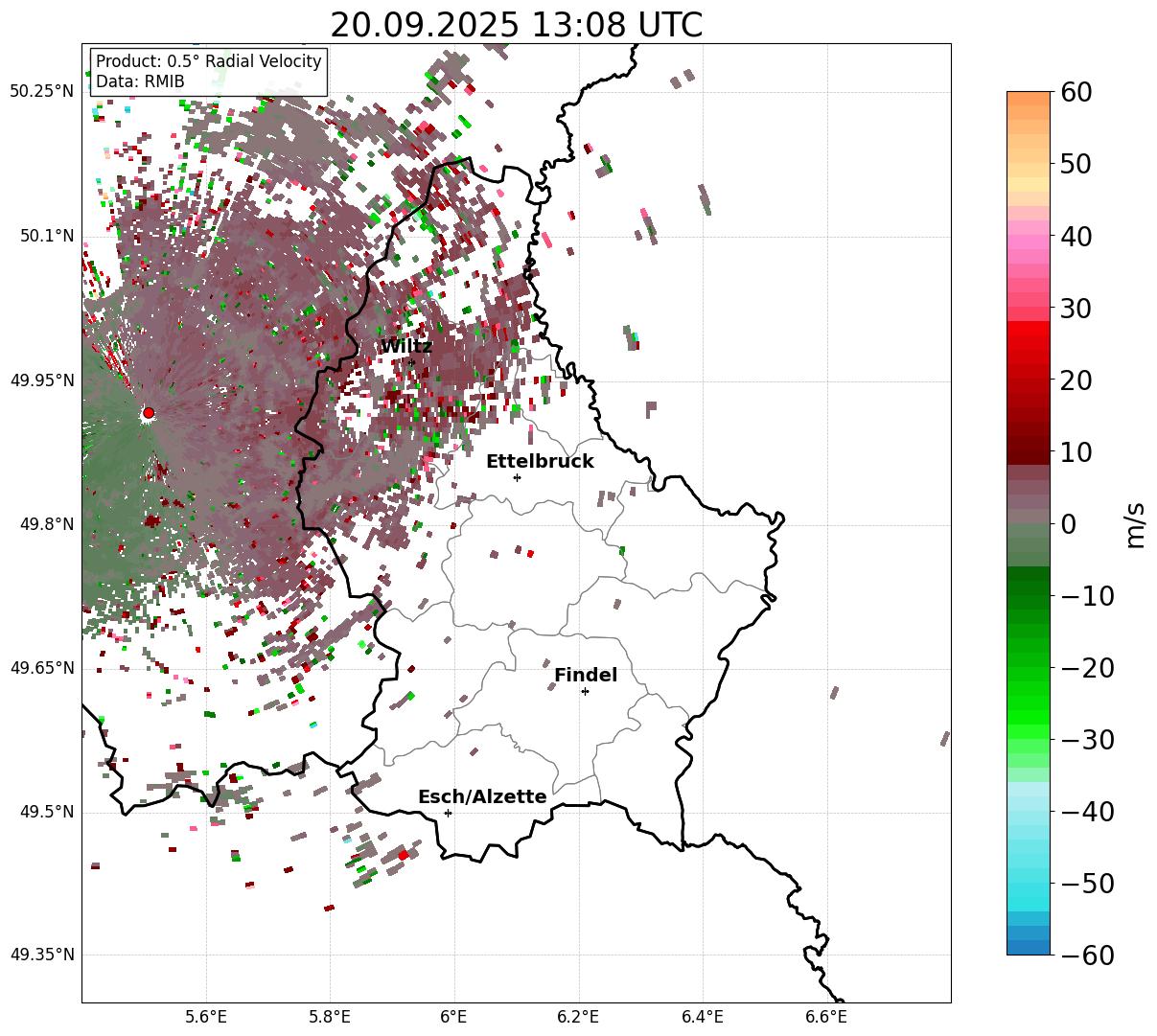Click the red radar site marker dot
The height and width of the screenshot is (1036, 1157).
coord(148,413)
